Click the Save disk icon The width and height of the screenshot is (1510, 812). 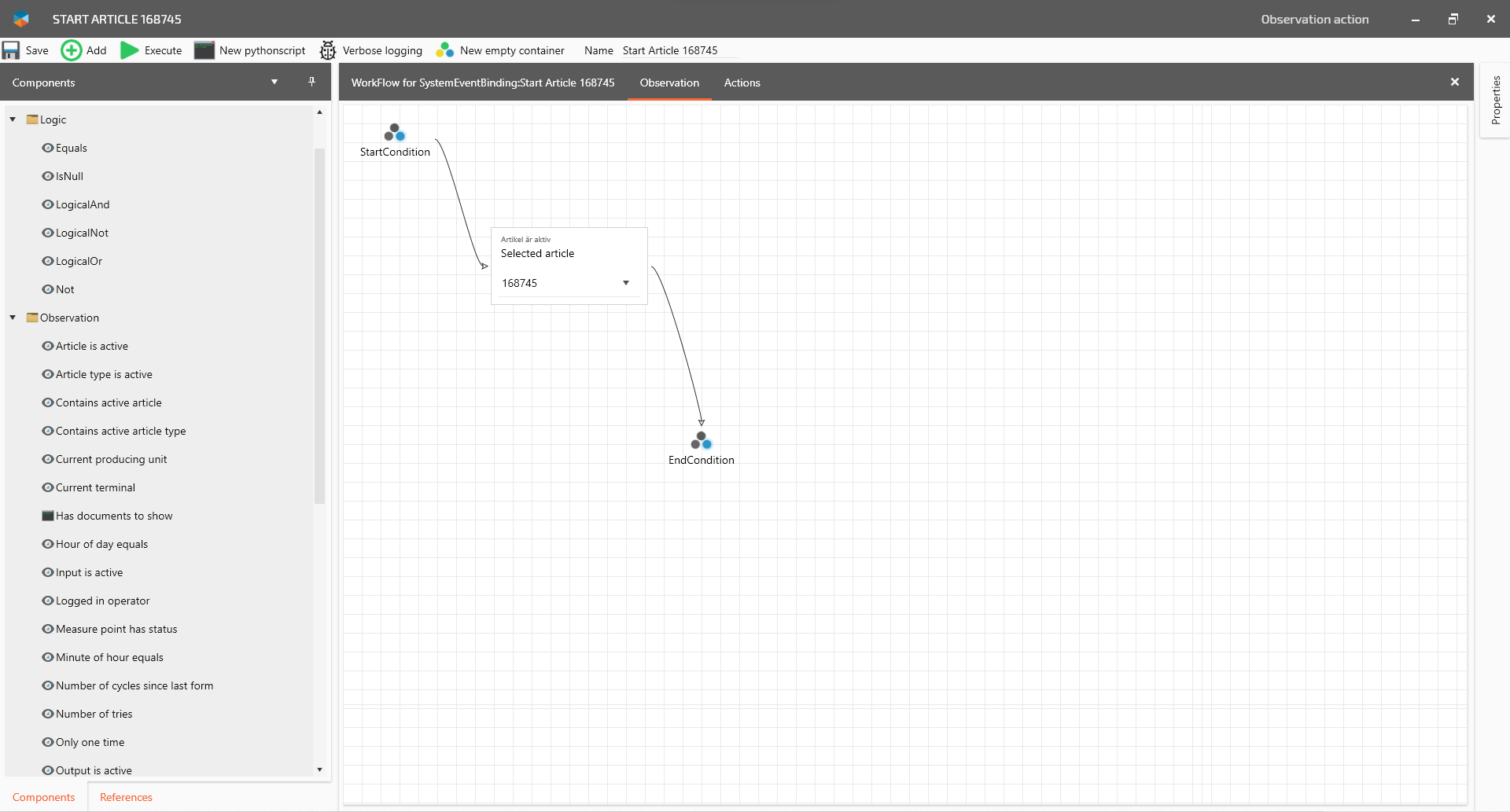coord(11,50)
